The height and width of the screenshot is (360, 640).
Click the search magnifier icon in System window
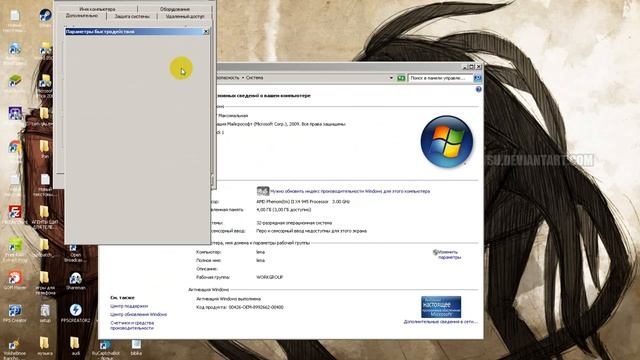click(x=478, y=78)
